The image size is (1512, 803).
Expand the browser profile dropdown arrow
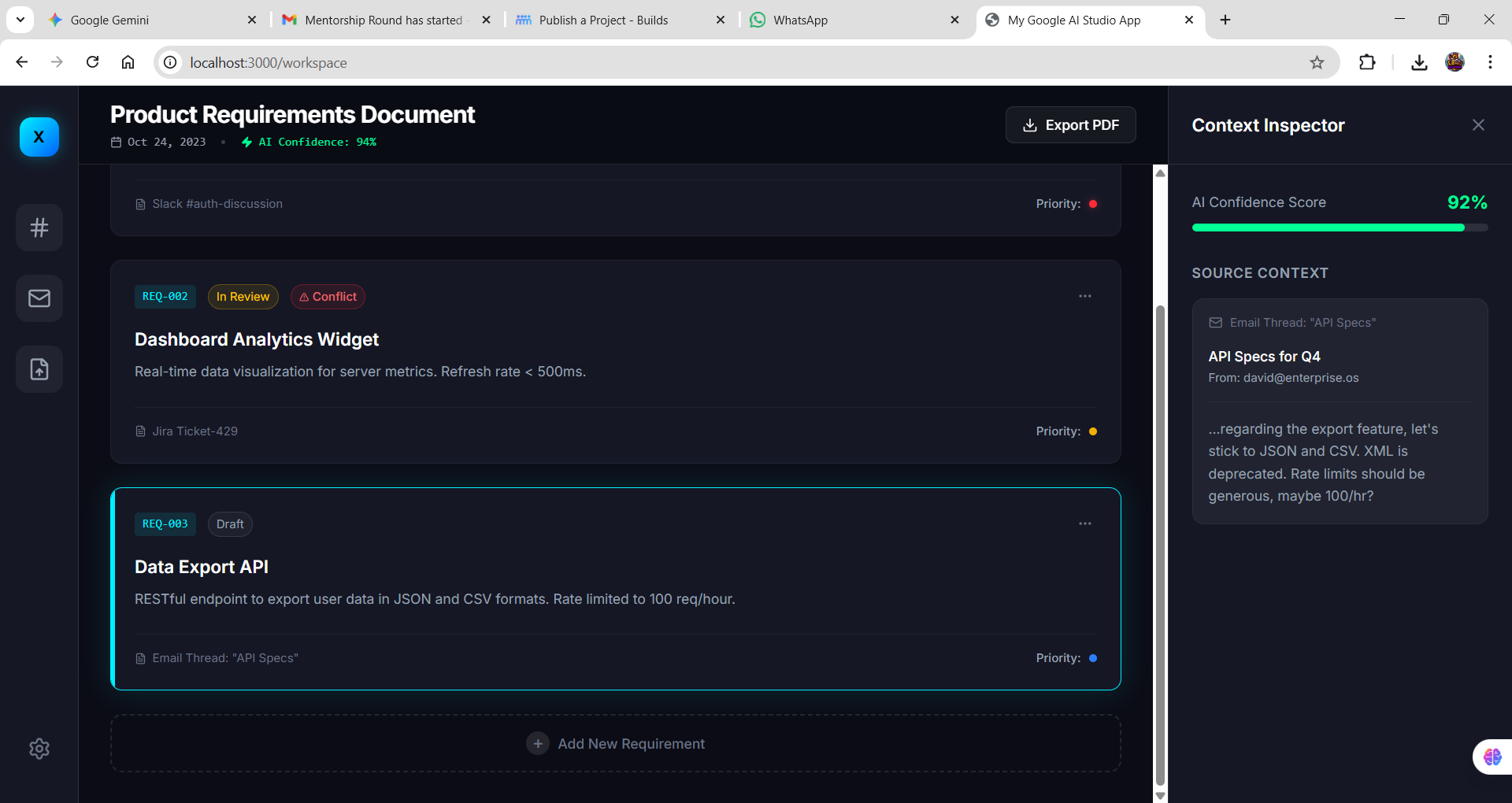(20, 20)
